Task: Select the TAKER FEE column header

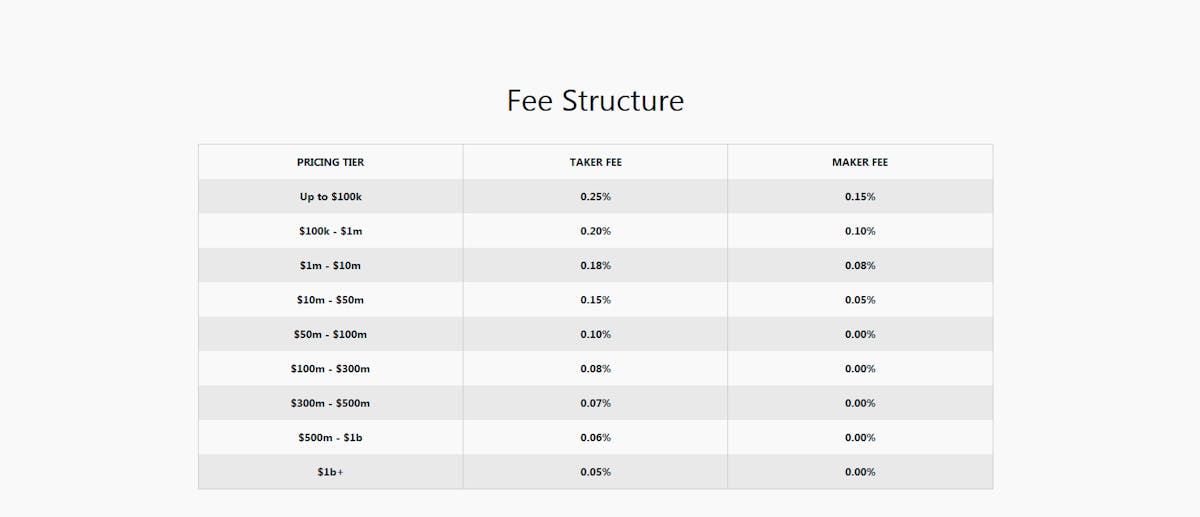Action: tap(596, 162)
